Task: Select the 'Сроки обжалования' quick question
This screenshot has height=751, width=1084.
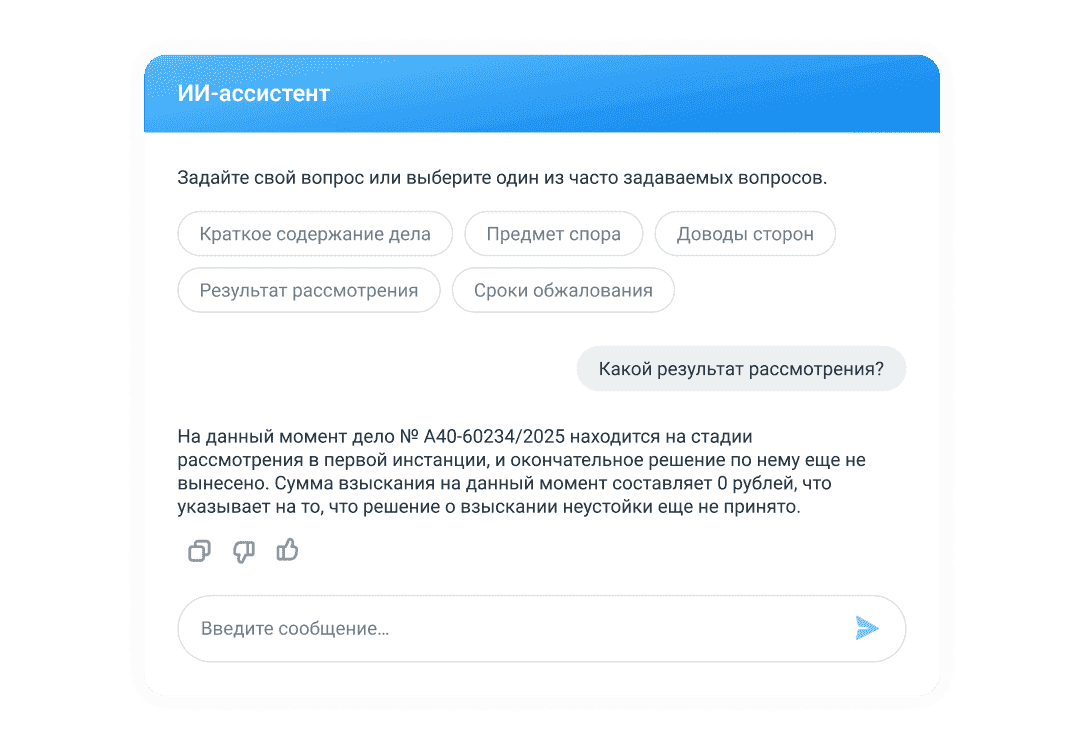Action: [563, 290]
